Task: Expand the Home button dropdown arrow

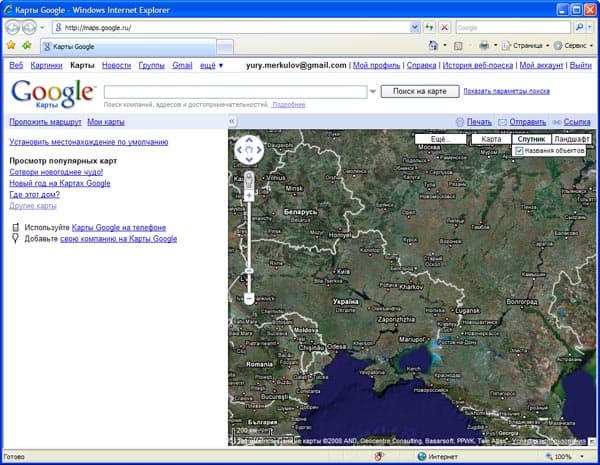Action: point(445,46)
